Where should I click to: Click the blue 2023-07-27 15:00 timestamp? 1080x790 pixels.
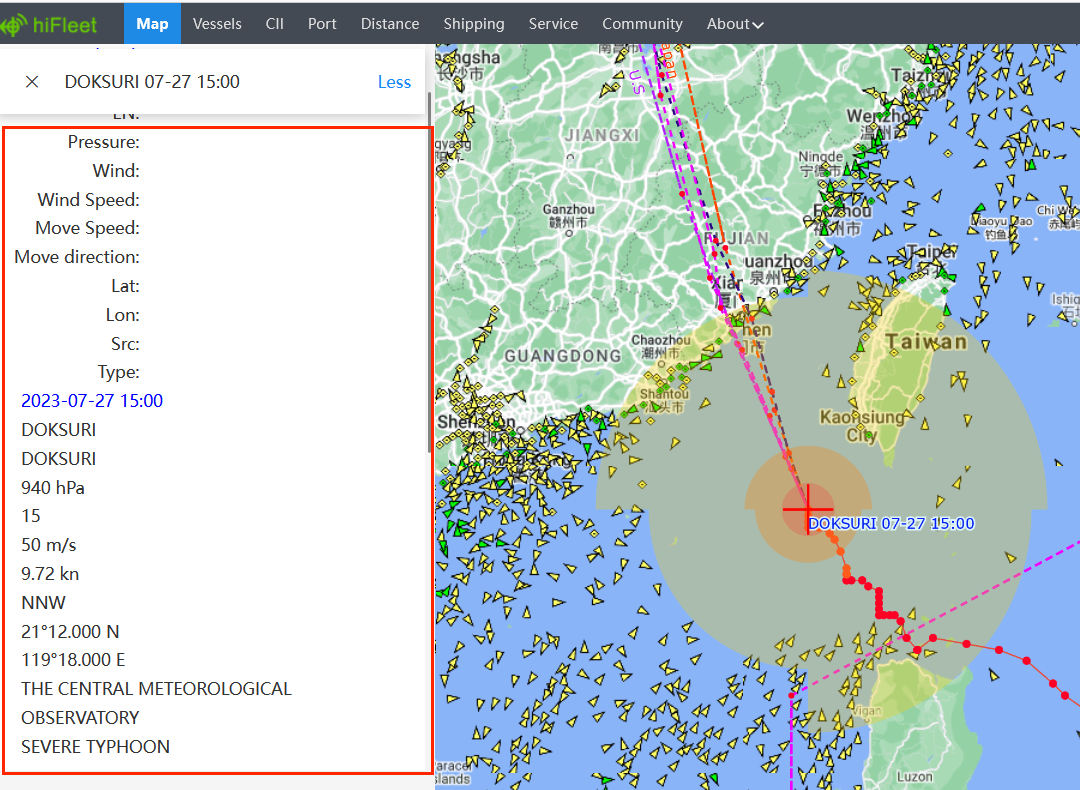(x=92, y=401)
